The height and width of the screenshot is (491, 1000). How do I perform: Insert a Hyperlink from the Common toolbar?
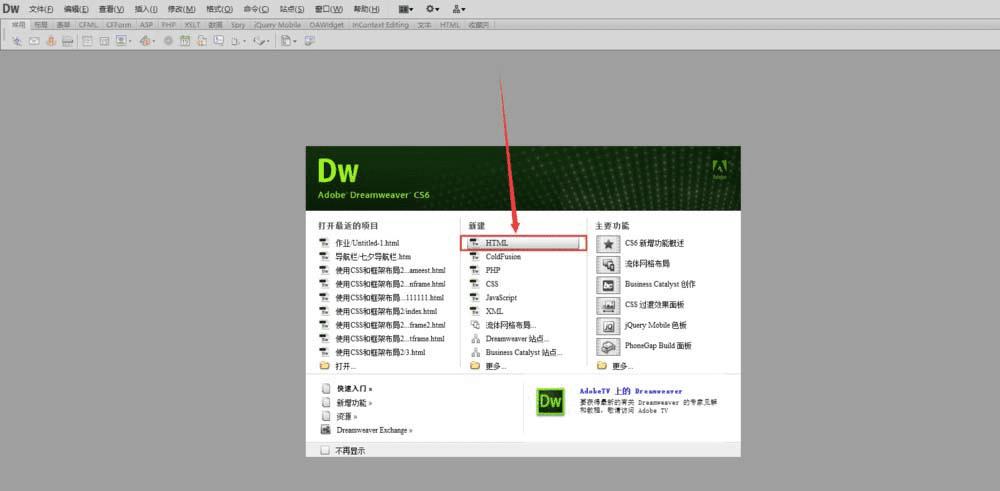pos(17,41)
